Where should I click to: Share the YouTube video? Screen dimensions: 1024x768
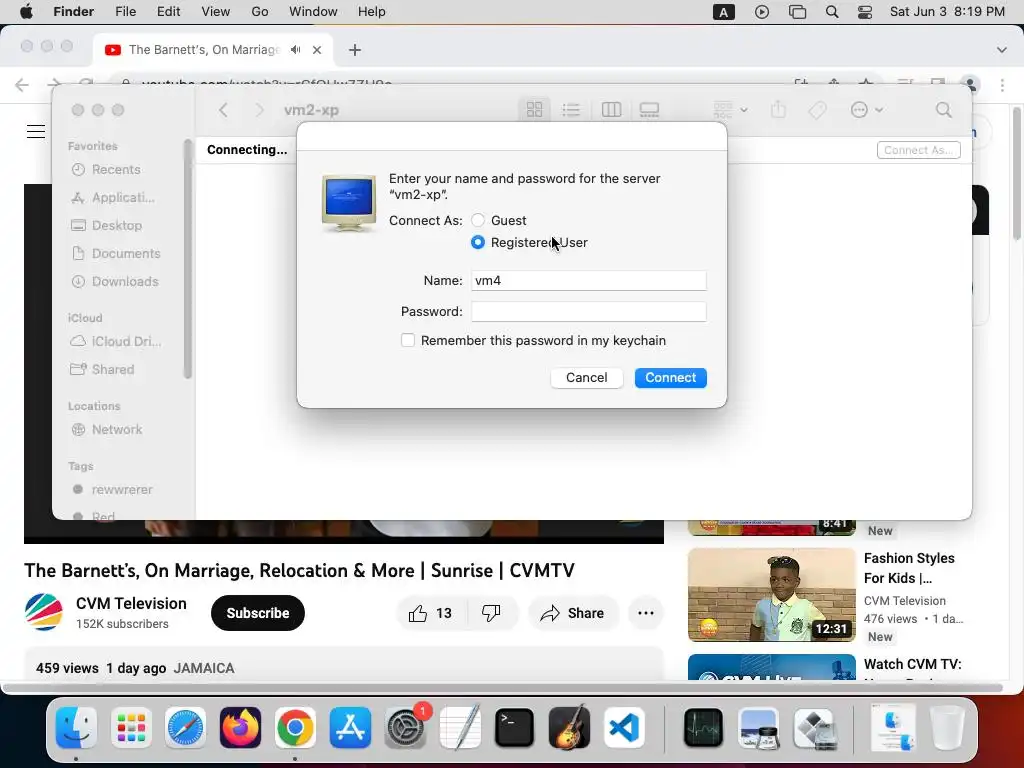(x=572, y=613)
